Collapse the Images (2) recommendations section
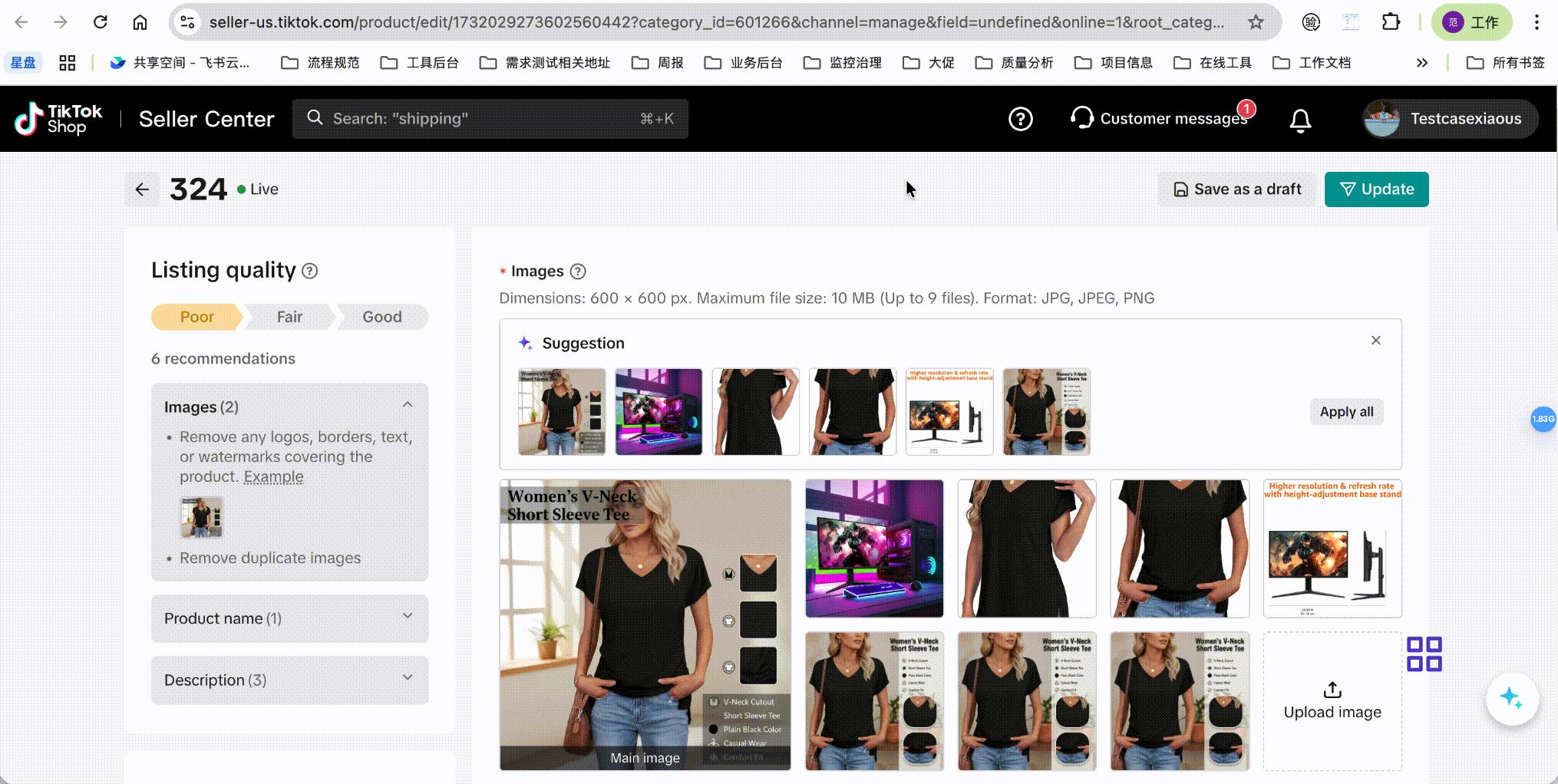The width and height of the screenshot is (1558, 784). (x=408, y=405)
